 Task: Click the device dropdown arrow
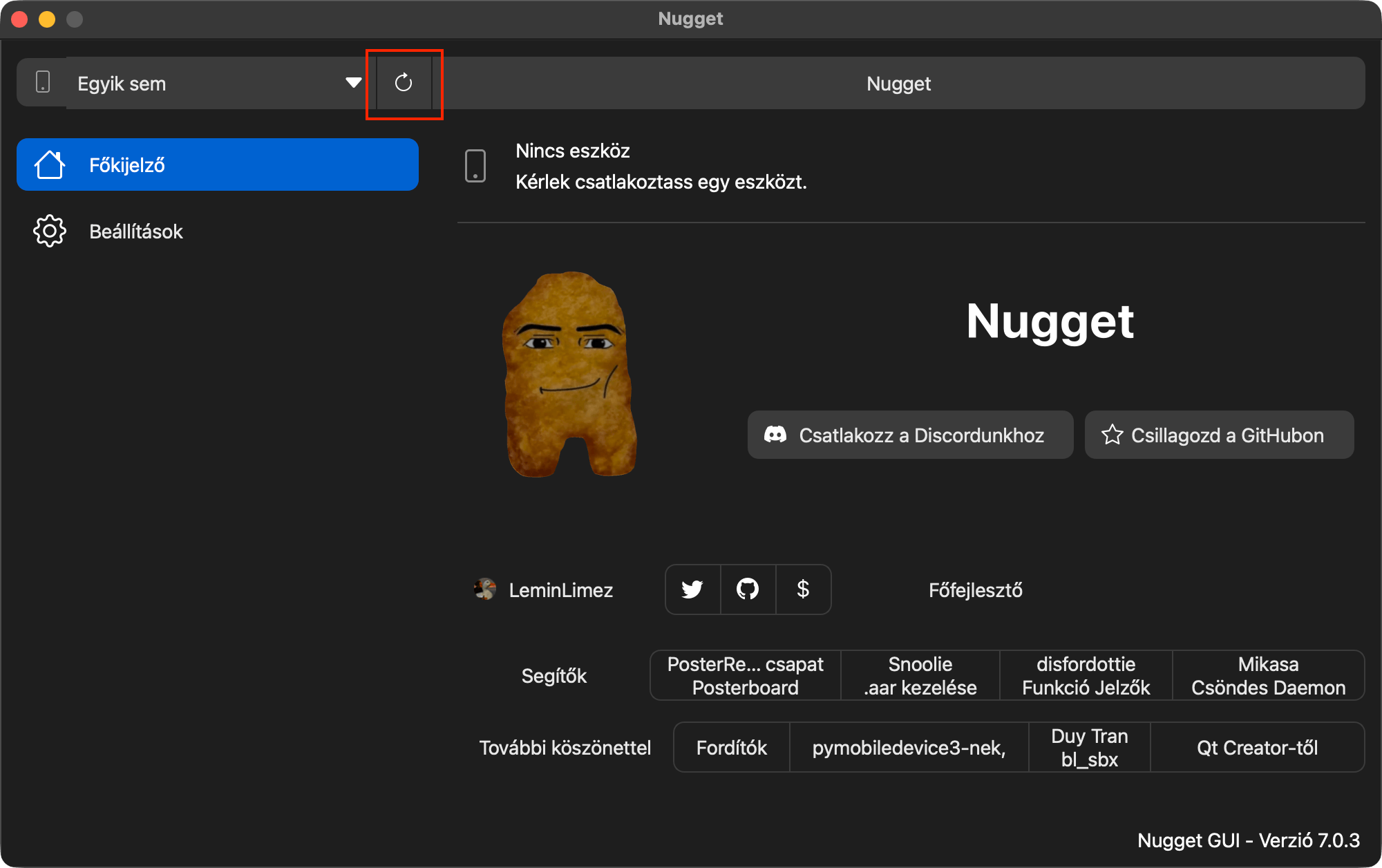click(x=354, y=83)
